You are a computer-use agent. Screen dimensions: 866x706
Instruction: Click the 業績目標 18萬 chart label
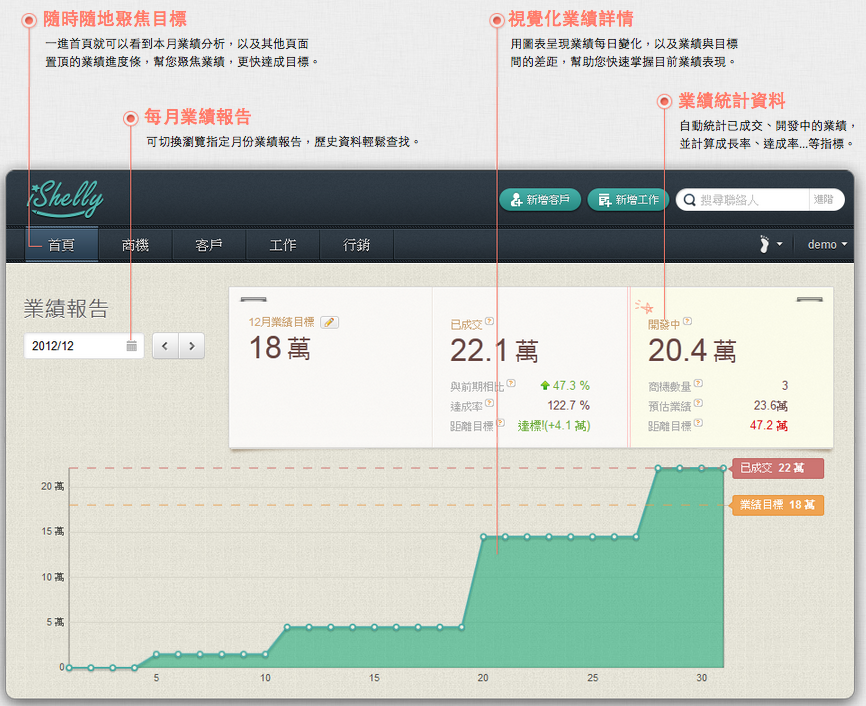tap(778, 505)
